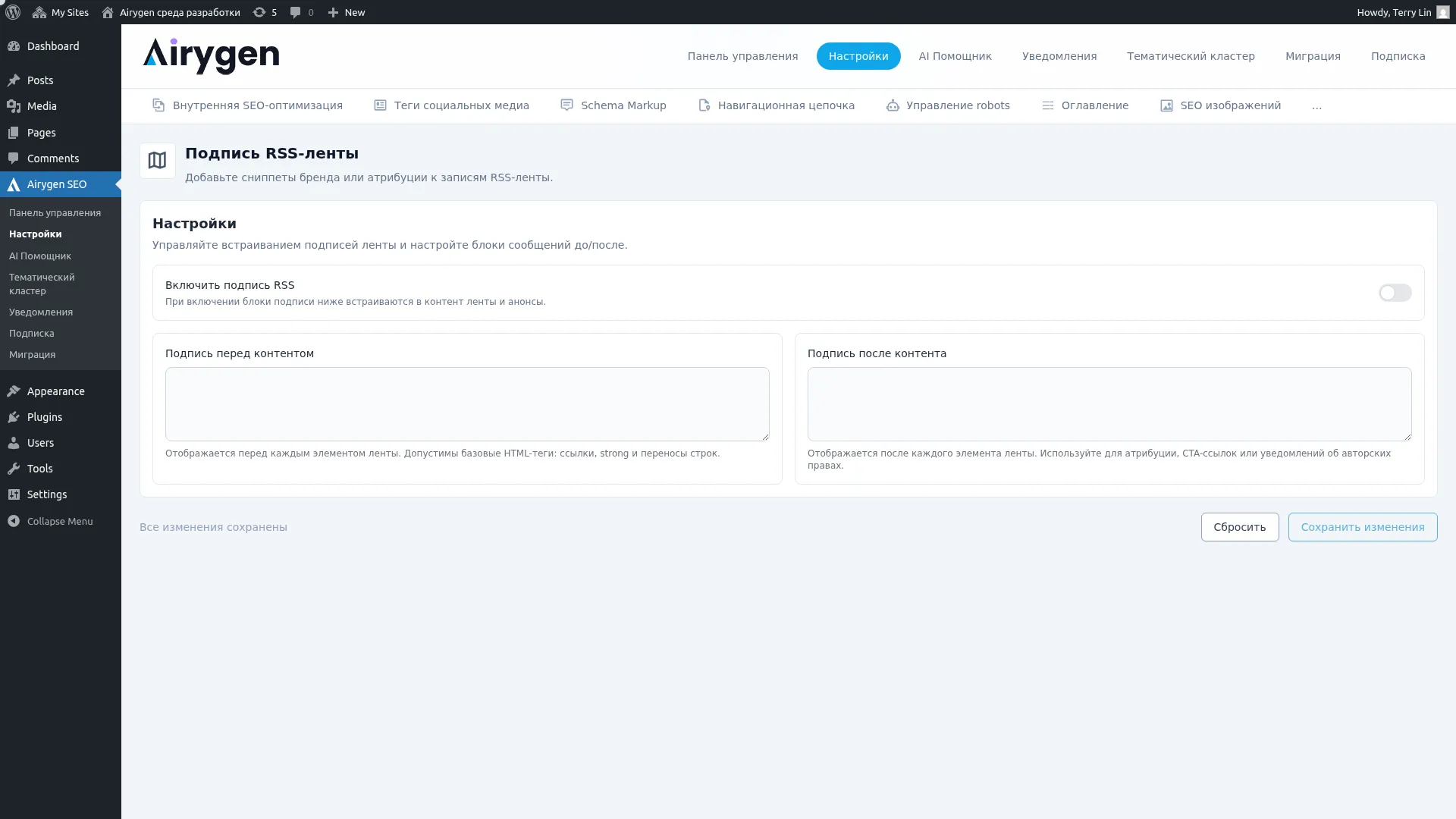Open Управление robots settings tab

coord(948,105)
